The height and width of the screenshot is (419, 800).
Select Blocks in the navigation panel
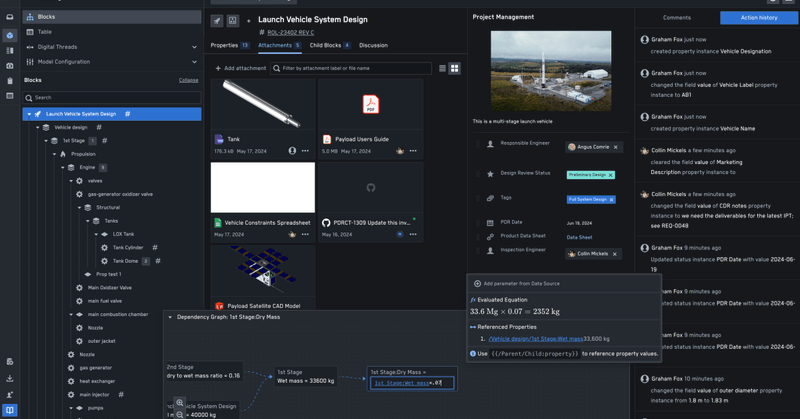[112, 17]
